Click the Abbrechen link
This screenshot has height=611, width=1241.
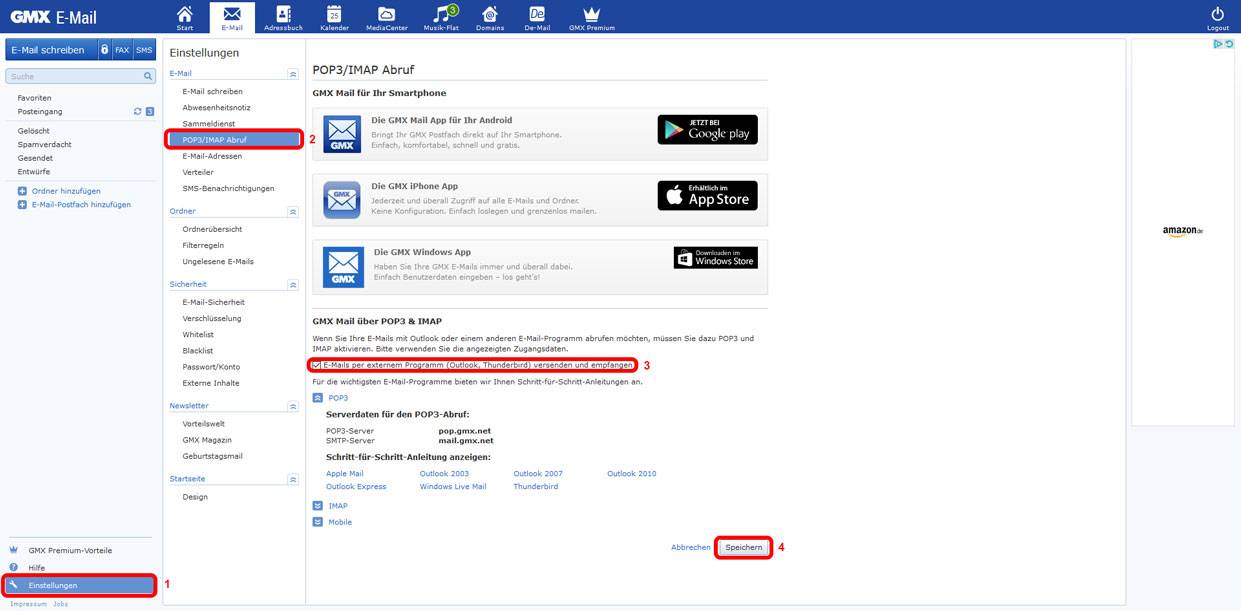691,548
